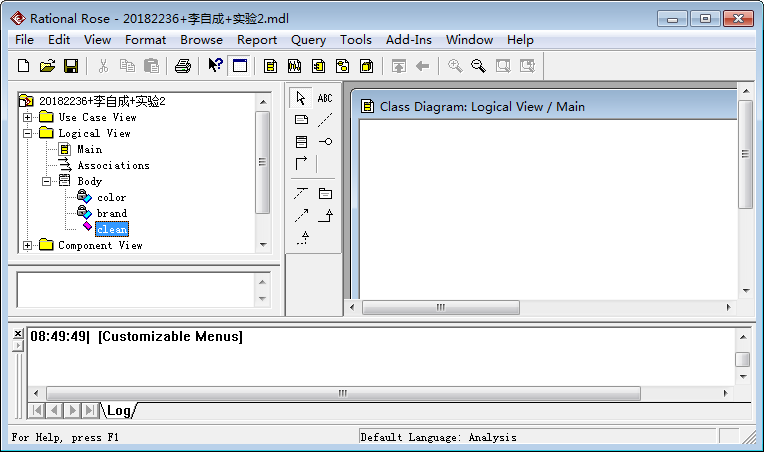Open the Edit menu
764x452 pixels.
(59, 40)
